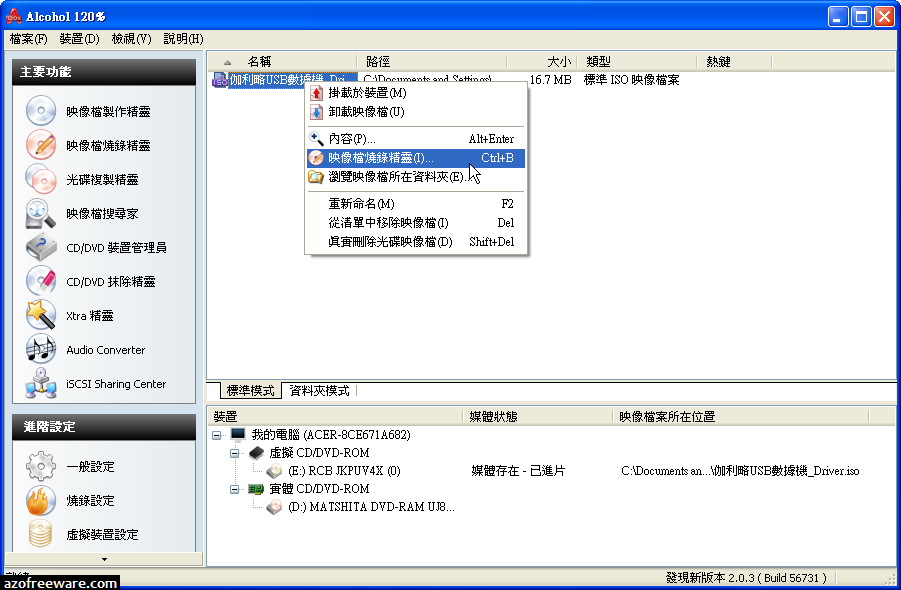
Task: Click the 燒錄設定 label
Action: tap(90, 500)
